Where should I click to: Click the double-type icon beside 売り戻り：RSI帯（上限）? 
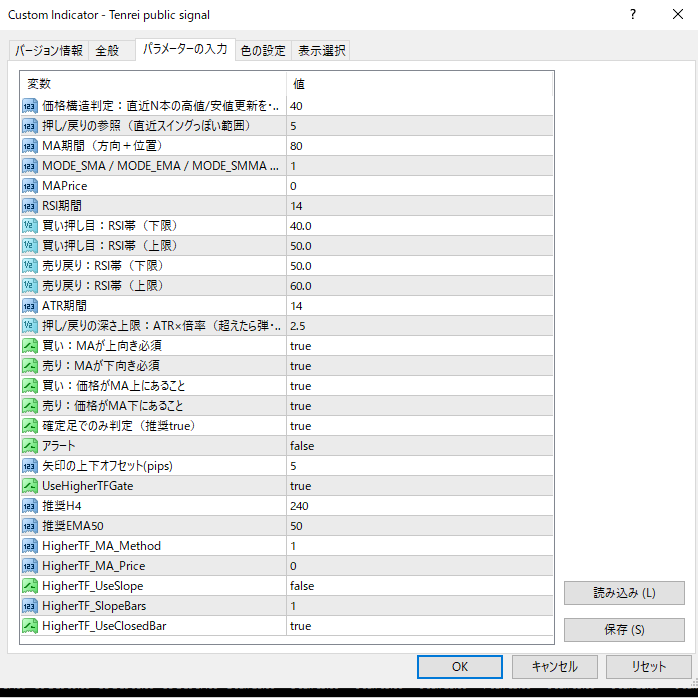coord(30,286)
